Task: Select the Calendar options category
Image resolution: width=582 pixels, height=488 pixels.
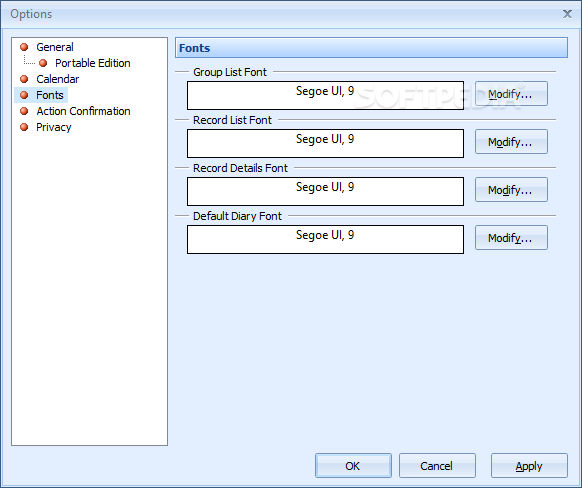Action: point(58,79)
